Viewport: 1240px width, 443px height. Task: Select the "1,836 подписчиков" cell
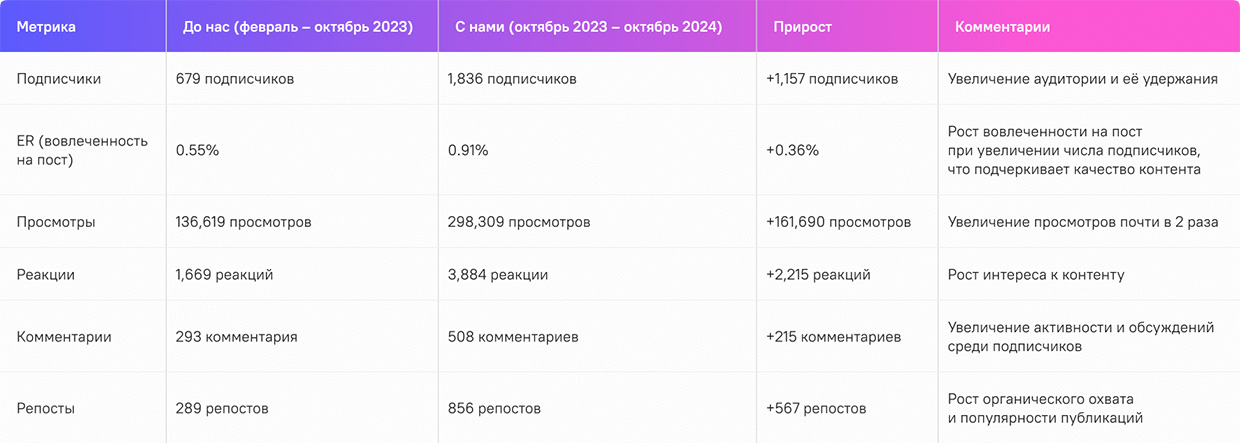tap(512, 79)
